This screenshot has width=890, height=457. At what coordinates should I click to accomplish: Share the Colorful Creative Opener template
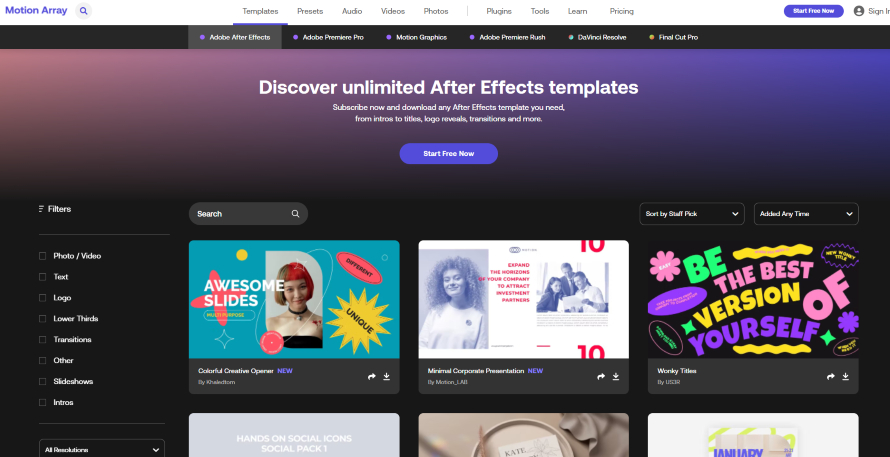point(372,376)
